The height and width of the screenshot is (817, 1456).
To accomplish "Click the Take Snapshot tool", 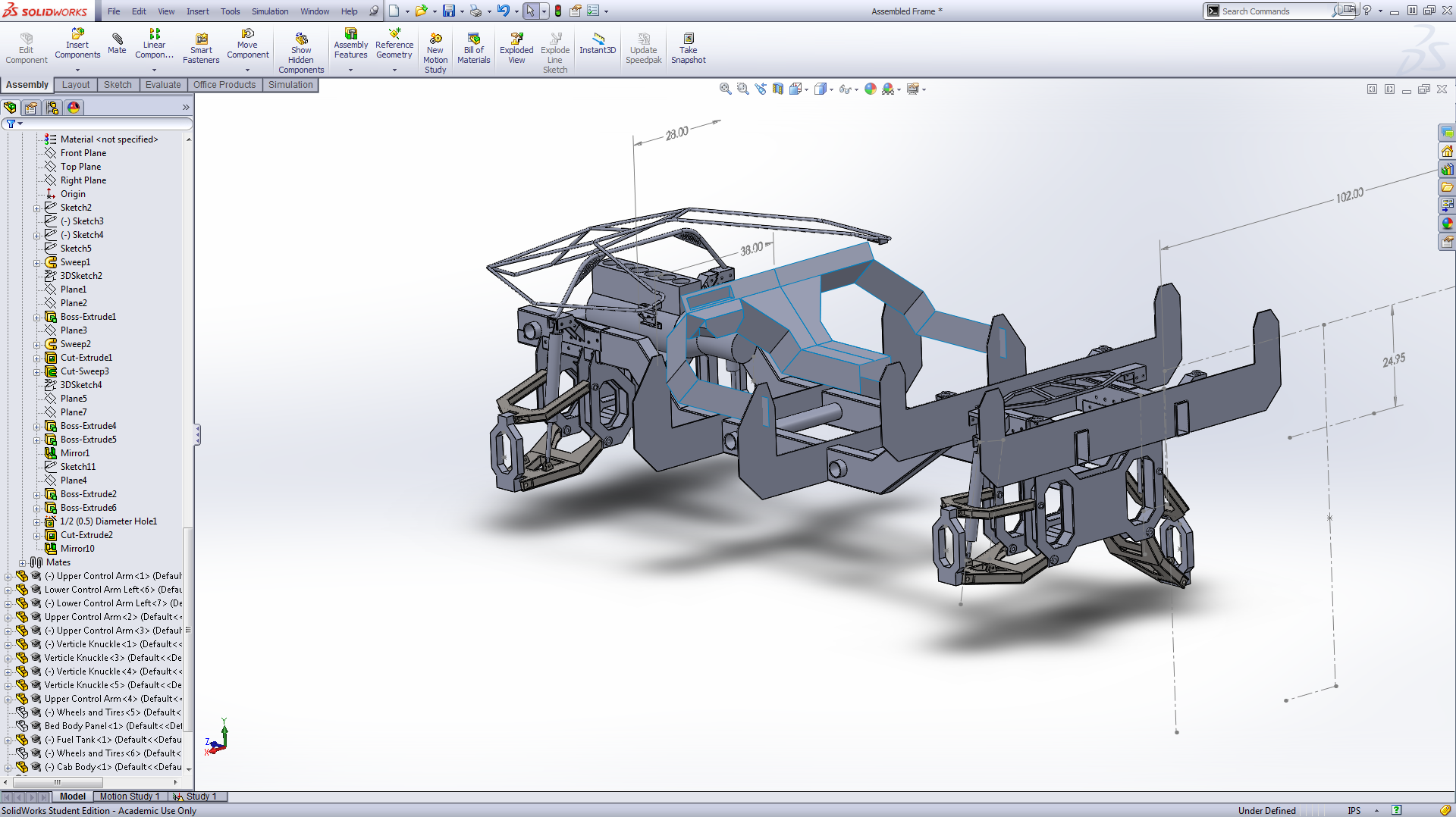I will click(689, 48).
